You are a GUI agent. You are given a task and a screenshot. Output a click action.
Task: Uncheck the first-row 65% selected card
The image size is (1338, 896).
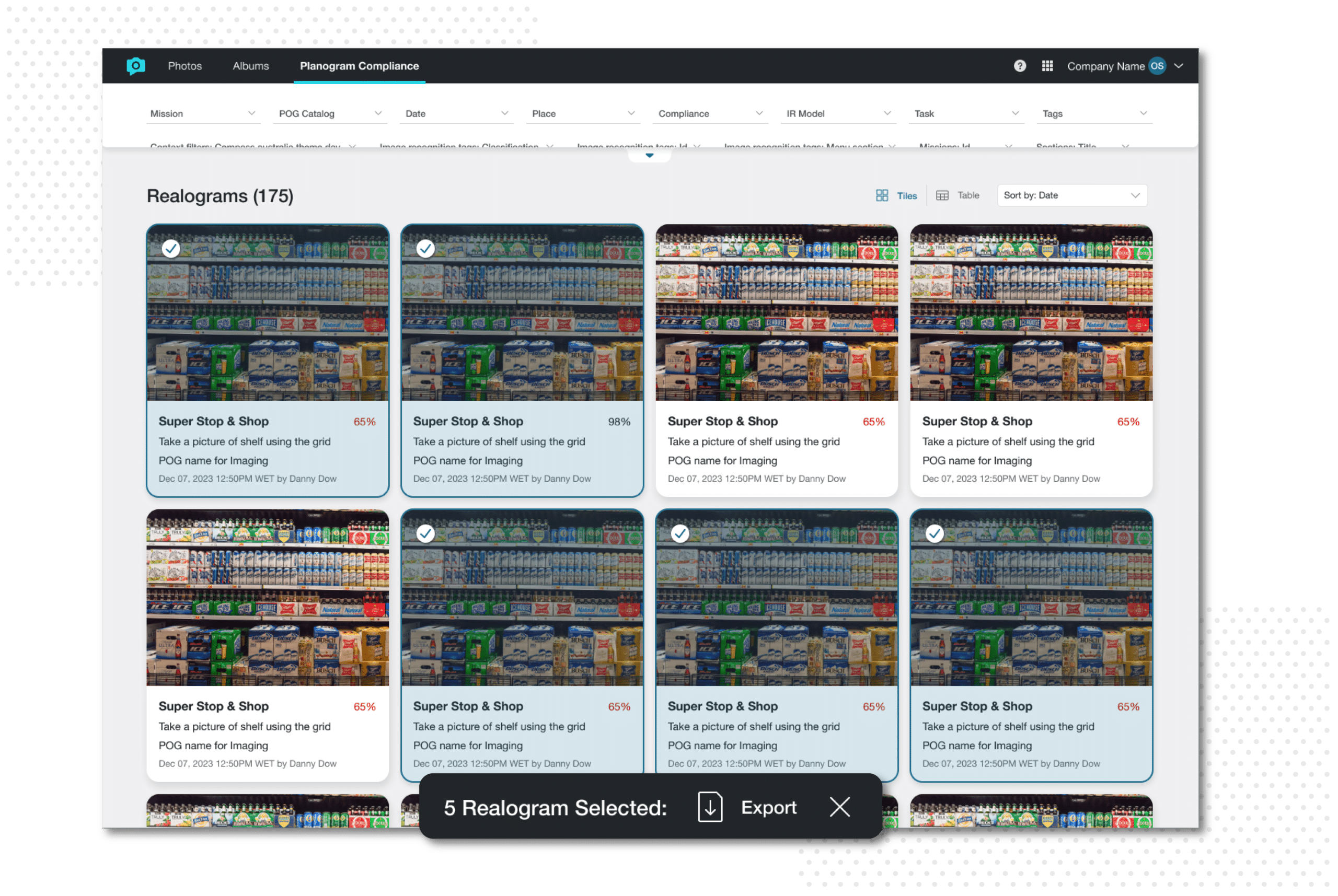(171, 249)
